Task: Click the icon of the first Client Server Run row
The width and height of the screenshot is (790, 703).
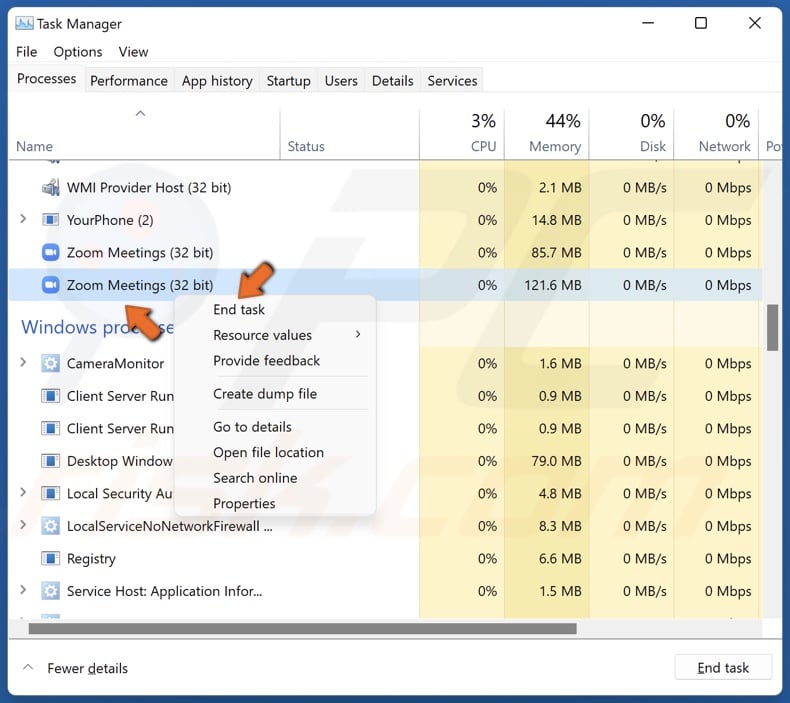Action: (x=50, y=396)
